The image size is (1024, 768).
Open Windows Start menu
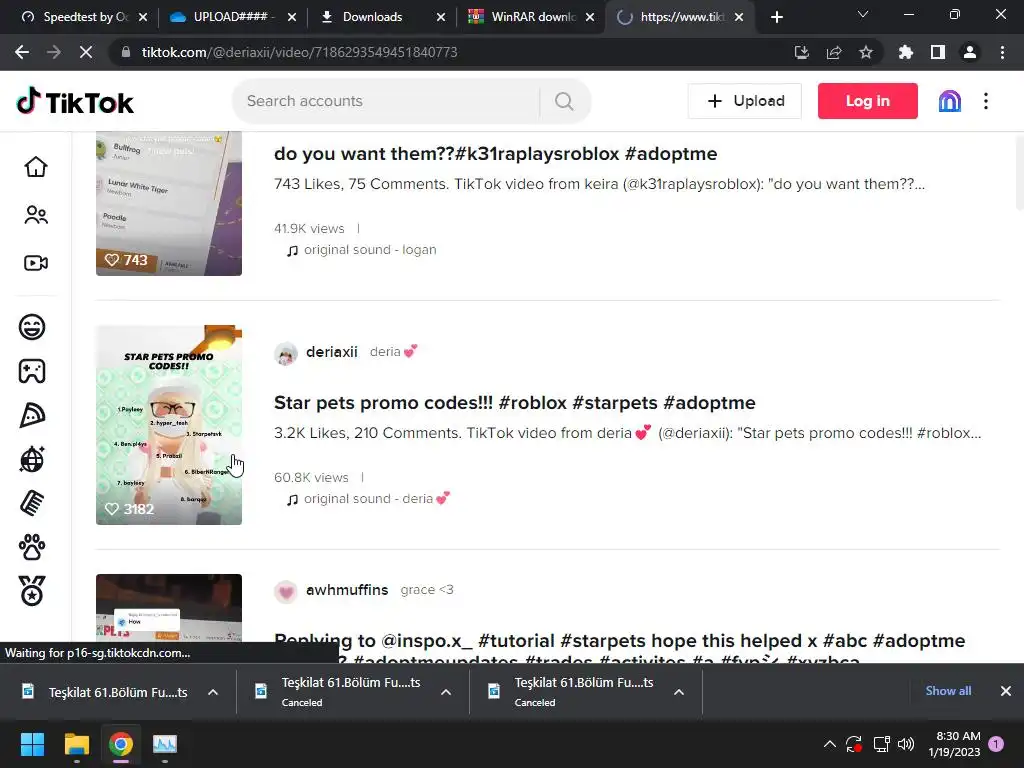pyautogui.click(x=32, y=744)
